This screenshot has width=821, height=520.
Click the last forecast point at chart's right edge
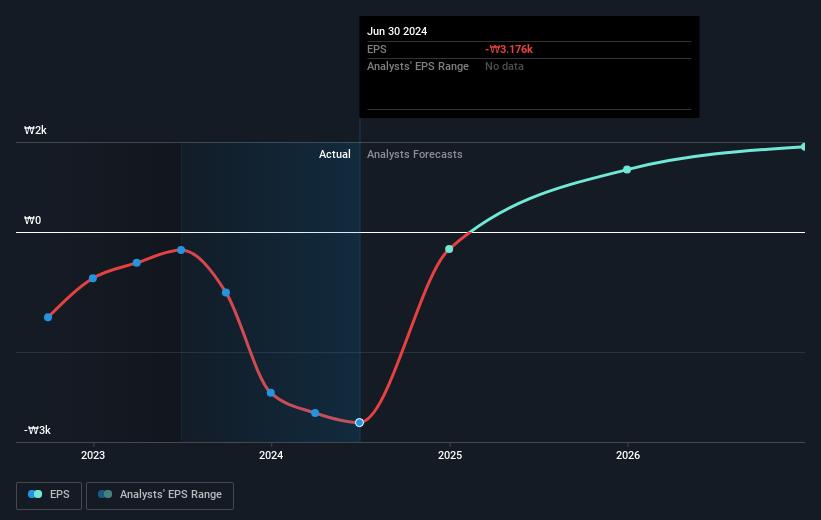[x=804, y=147]
